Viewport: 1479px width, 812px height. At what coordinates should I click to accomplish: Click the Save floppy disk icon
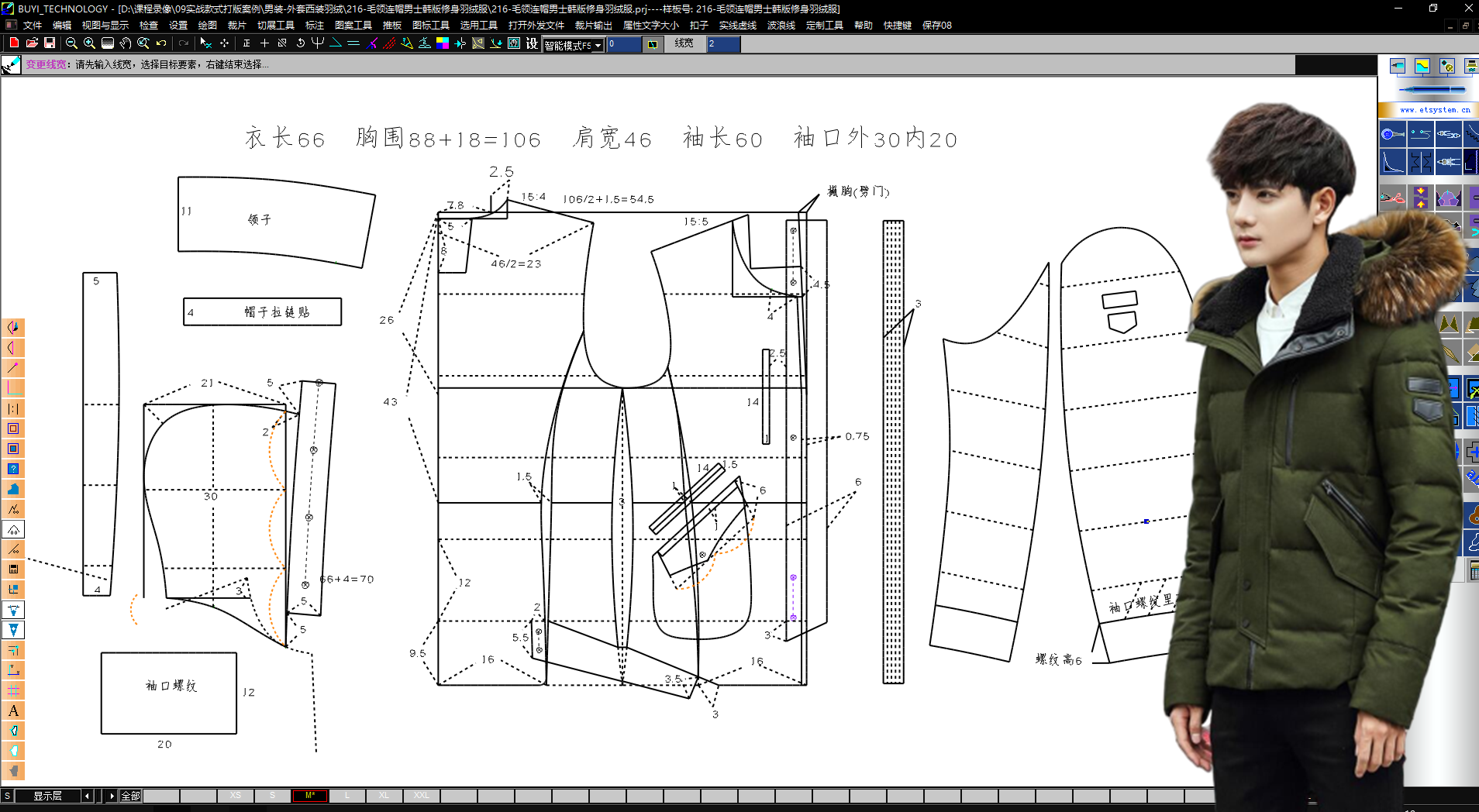point(50,43)
